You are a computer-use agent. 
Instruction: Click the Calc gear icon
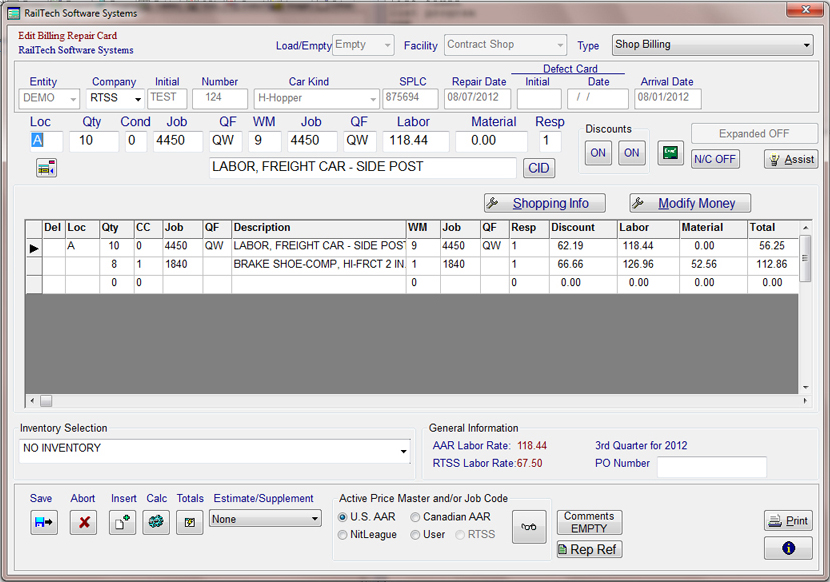(x=156, y=522)
